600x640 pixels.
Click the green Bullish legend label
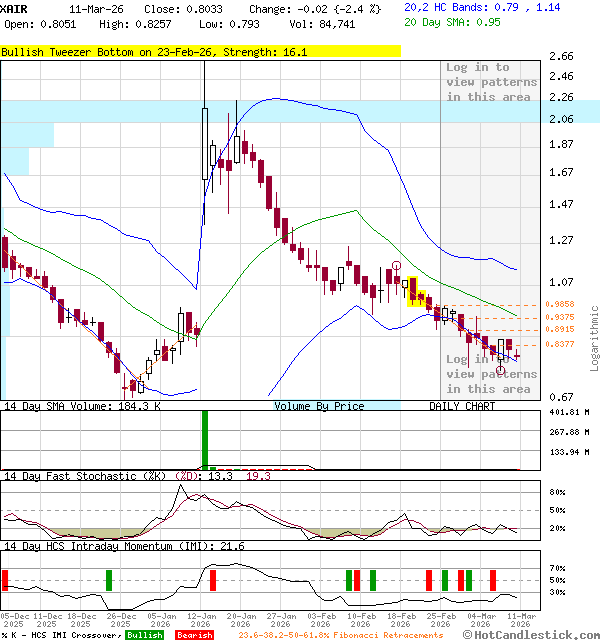click(x=145, y=635)
